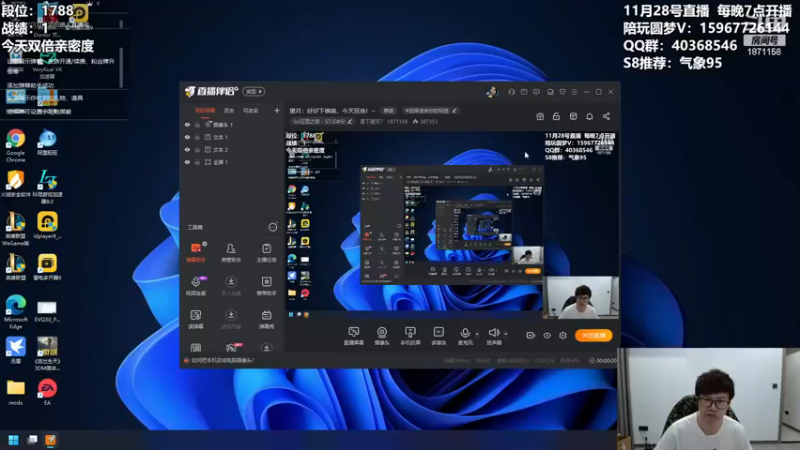Open the hamburger menu in title bar
Image resolution: width=800 pixels, height=450 pixels.
pyautogui.click(x=574, y=92)
